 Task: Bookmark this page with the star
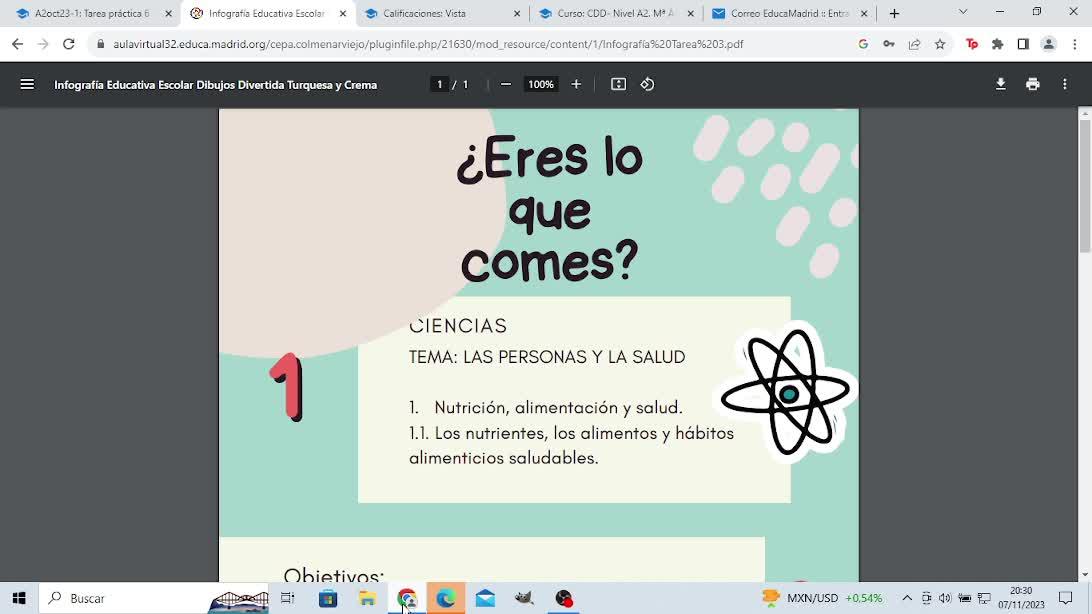(x=940, y=44)
